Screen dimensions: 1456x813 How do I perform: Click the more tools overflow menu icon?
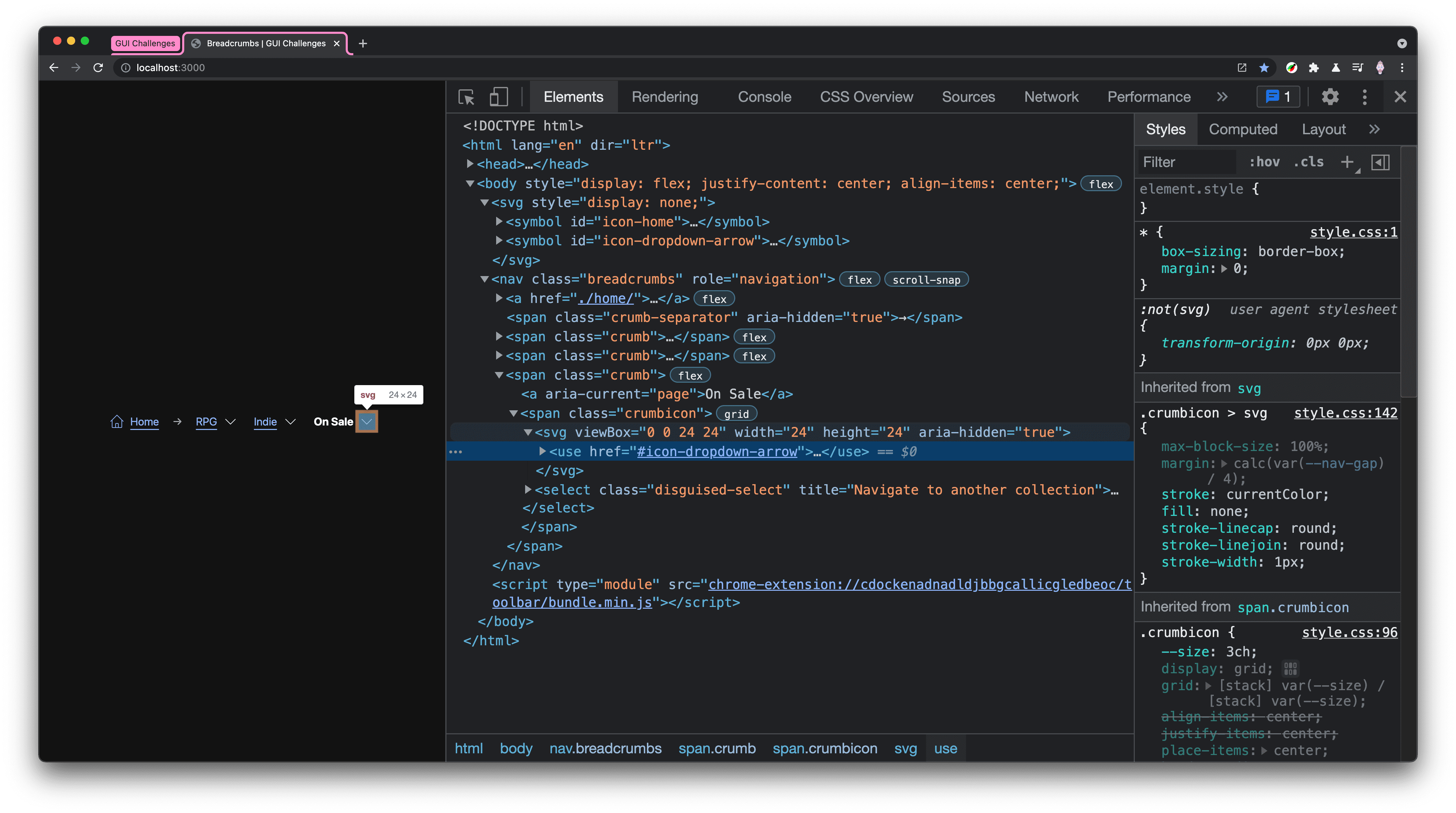[1365, 97]
